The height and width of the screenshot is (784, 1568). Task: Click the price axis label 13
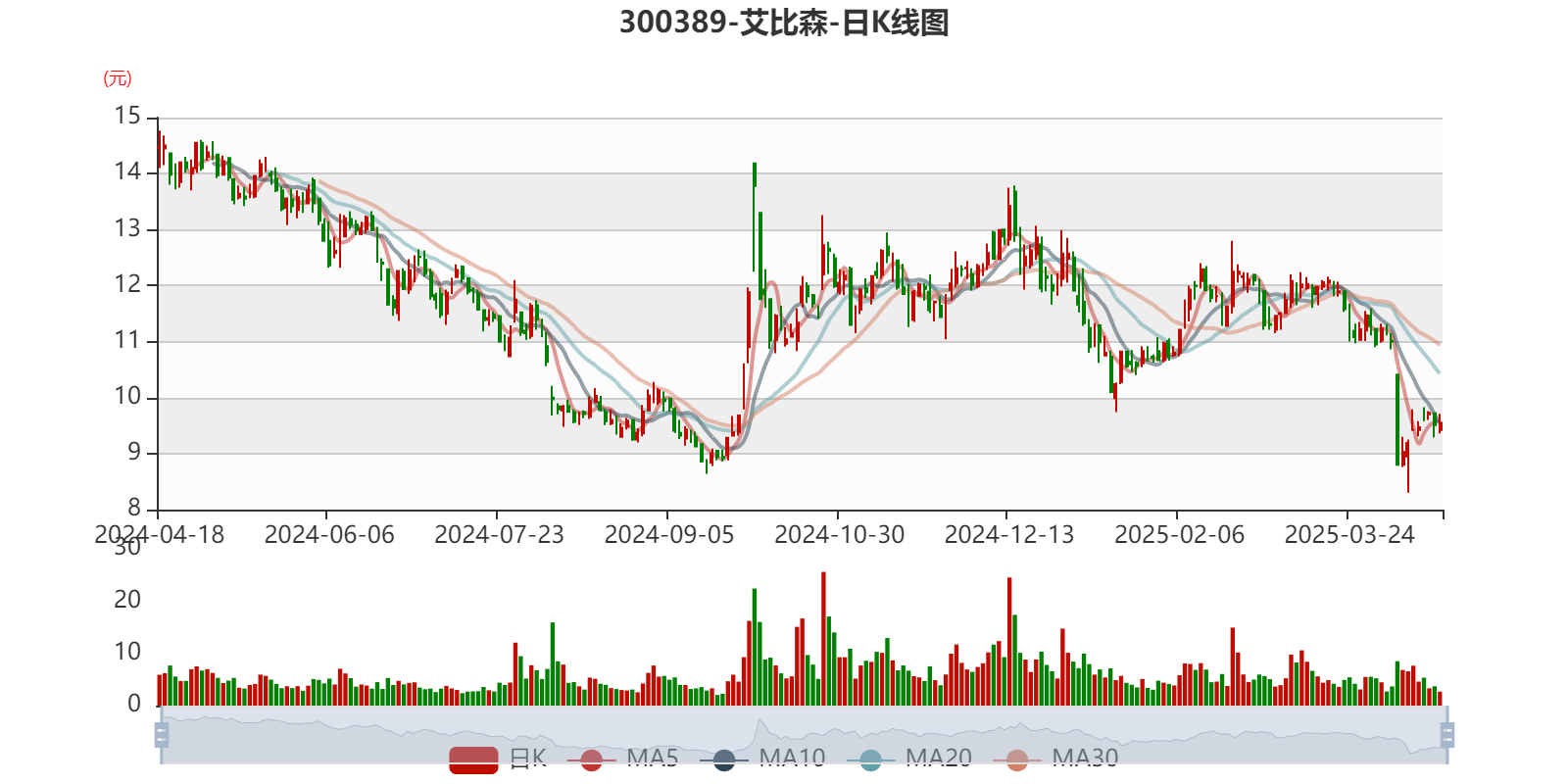coord(127,228)
